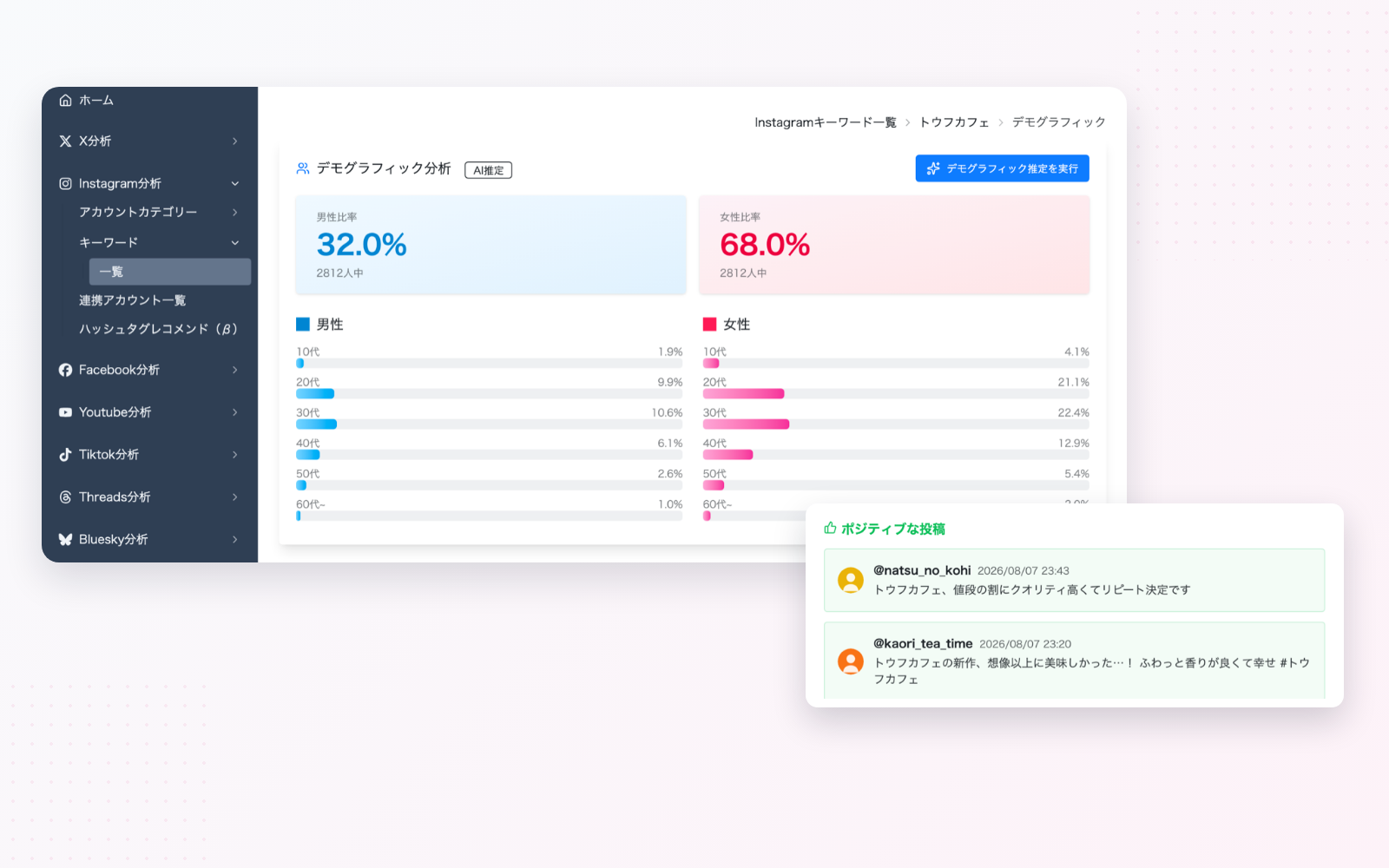The width and height of the screenshot is (1389, 868).
Task: Click the sparkle icon on the blue button
Action: click(933, 168)
